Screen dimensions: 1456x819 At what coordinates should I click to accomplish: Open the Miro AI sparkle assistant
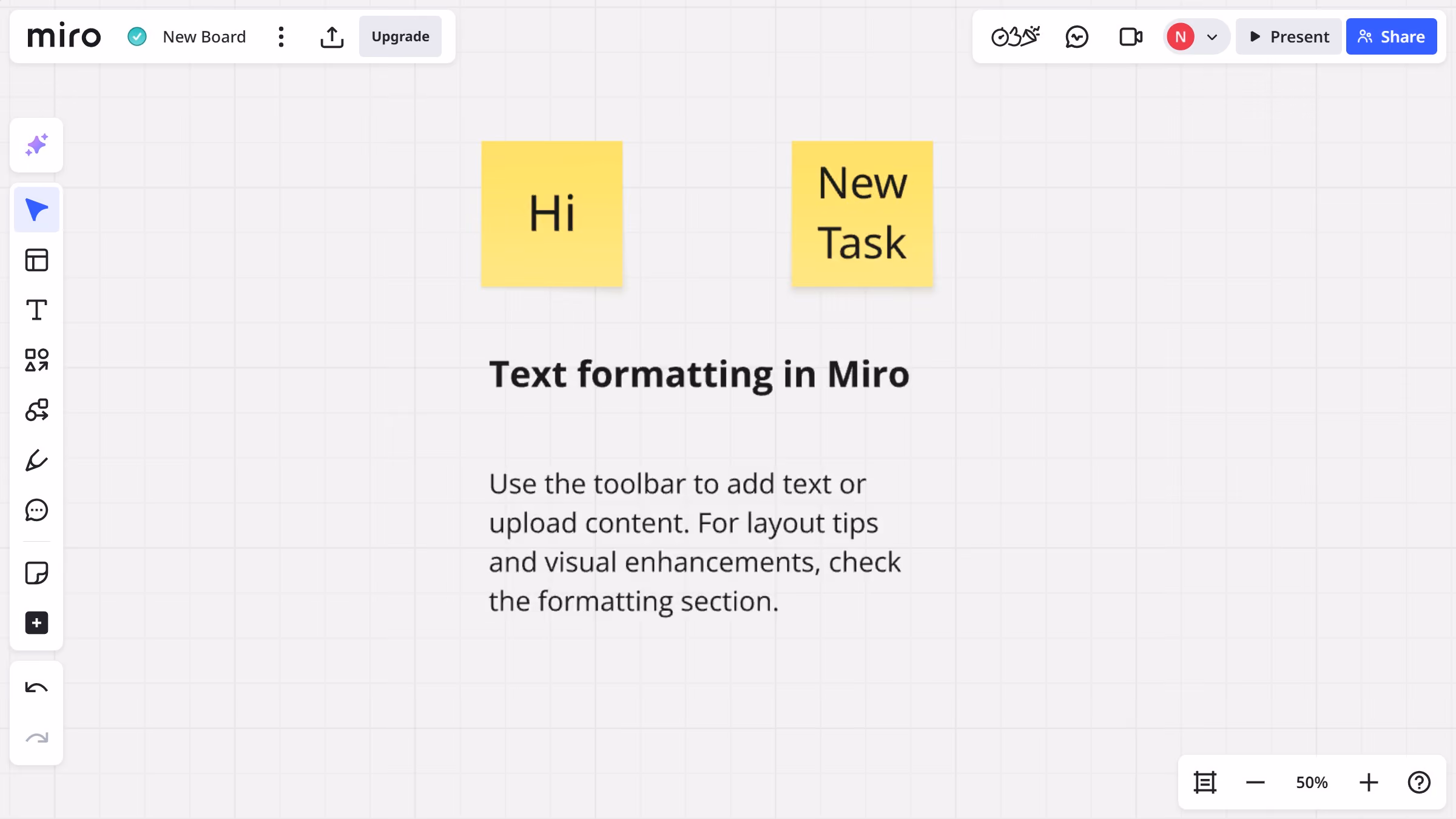pyautogui.click(x=36, y=146)
